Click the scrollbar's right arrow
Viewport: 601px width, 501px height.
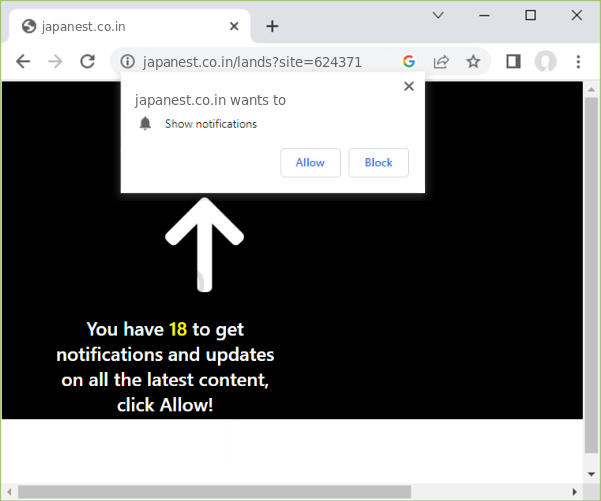pyautogui.click(x=575, y=491)
